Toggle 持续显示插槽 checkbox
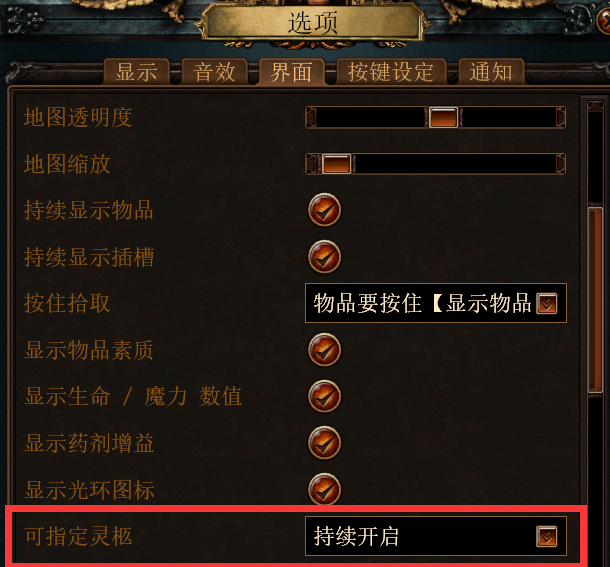The image size is (610, 567). point(324,257)
